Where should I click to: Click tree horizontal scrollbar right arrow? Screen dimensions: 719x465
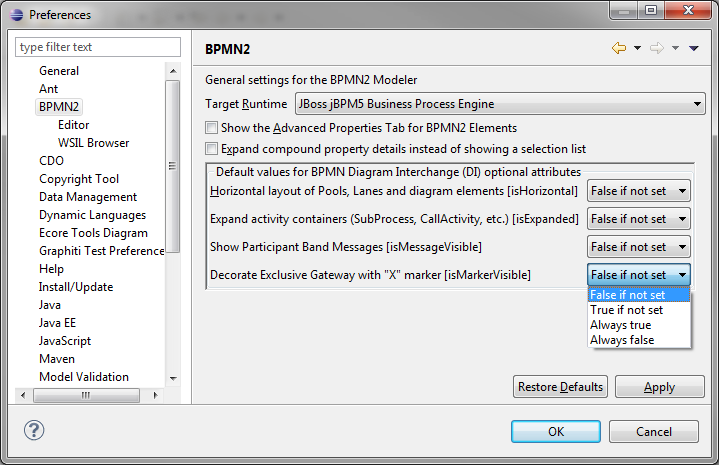click(155, 395)
